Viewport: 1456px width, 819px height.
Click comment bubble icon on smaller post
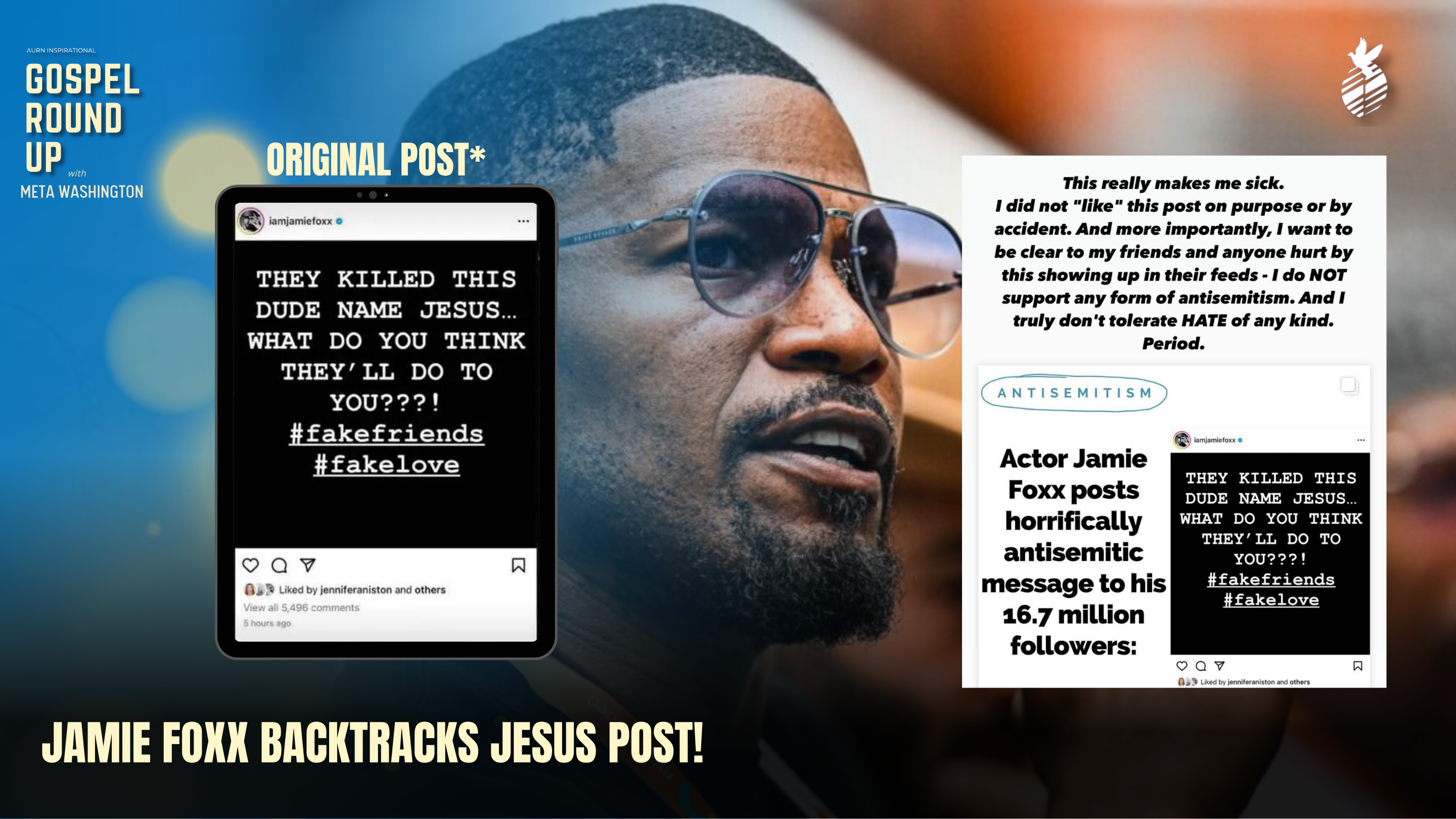[x=1201, y=666]
